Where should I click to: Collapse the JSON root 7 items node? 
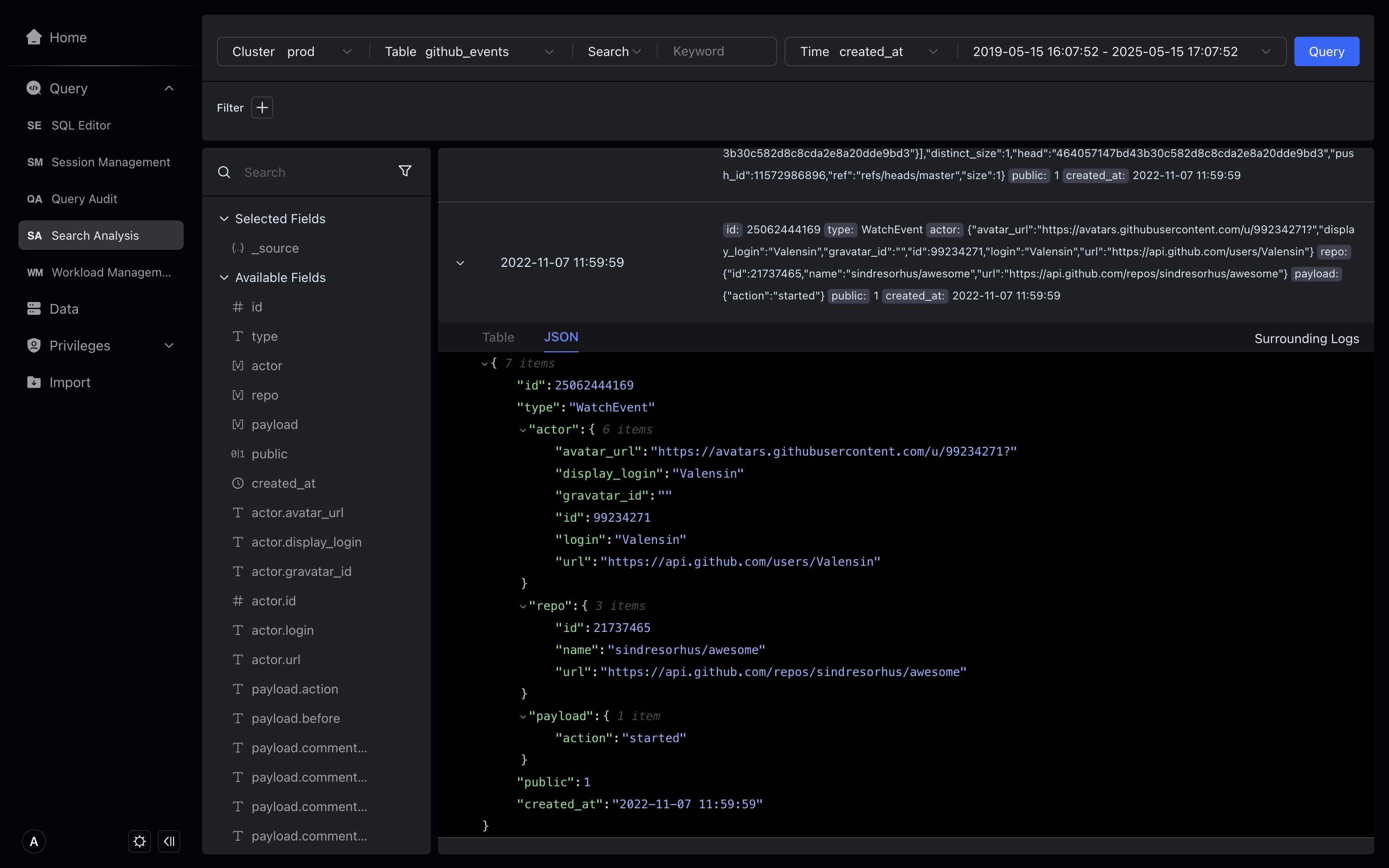coord(485,364)
